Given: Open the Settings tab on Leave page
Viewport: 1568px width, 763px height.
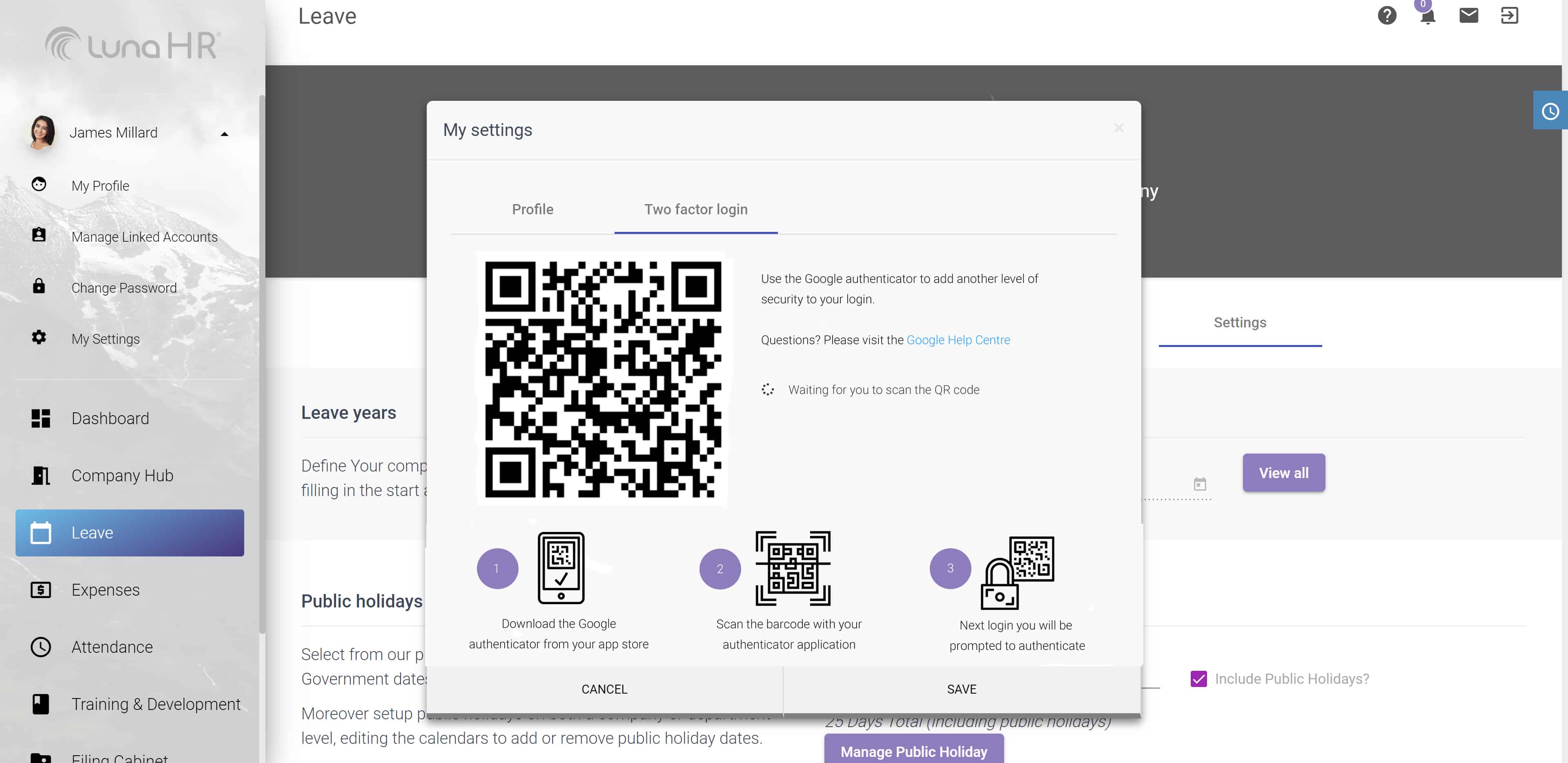Looking at the screenshot, I should click(1240, 323).
